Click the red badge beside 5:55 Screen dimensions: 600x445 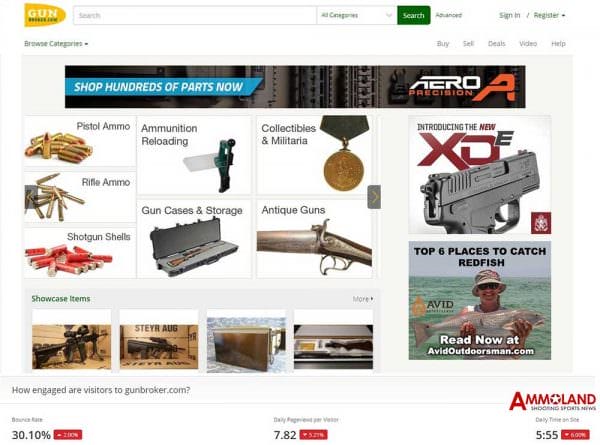pyautogui.click(x=575, y=435)
